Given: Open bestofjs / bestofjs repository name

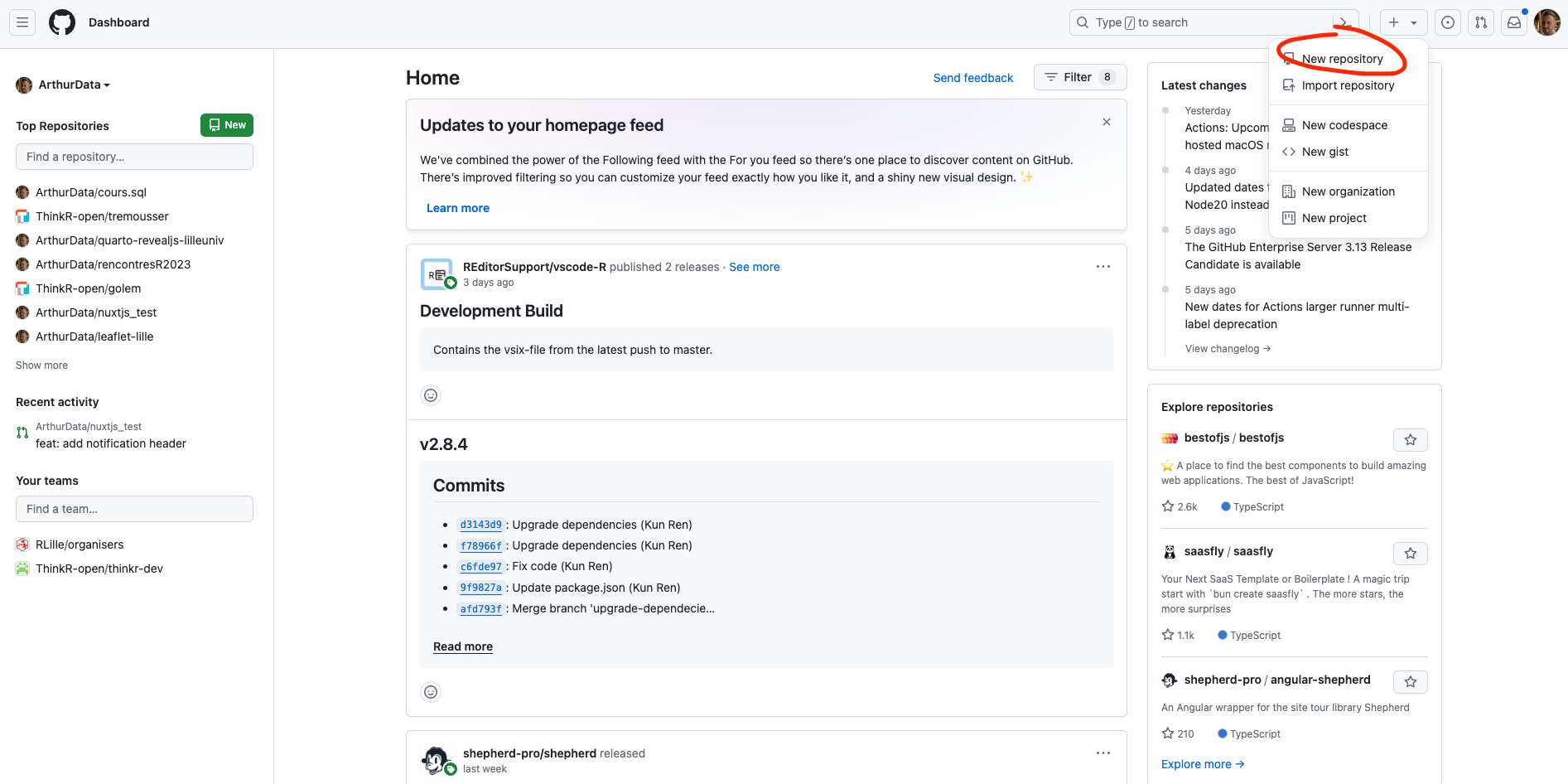Looking at the screenshot, I should [x=1234, y=438].
